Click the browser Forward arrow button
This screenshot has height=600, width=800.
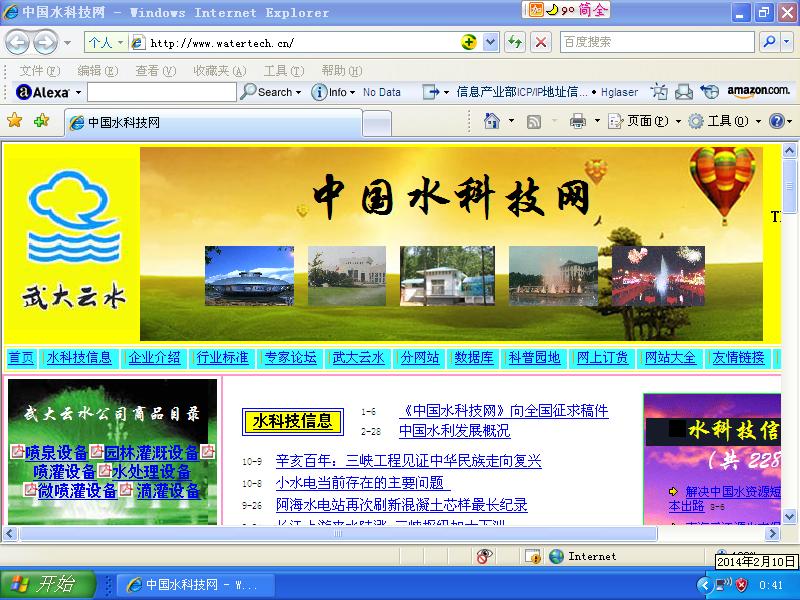click(x=46, y=42)
